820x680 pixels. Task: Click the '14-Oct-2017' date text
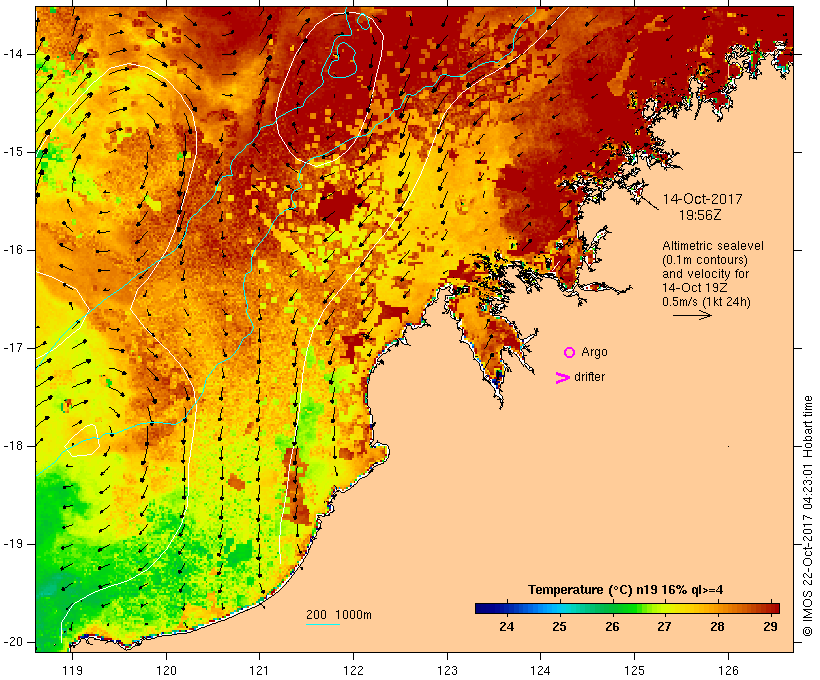coord(702,199)
